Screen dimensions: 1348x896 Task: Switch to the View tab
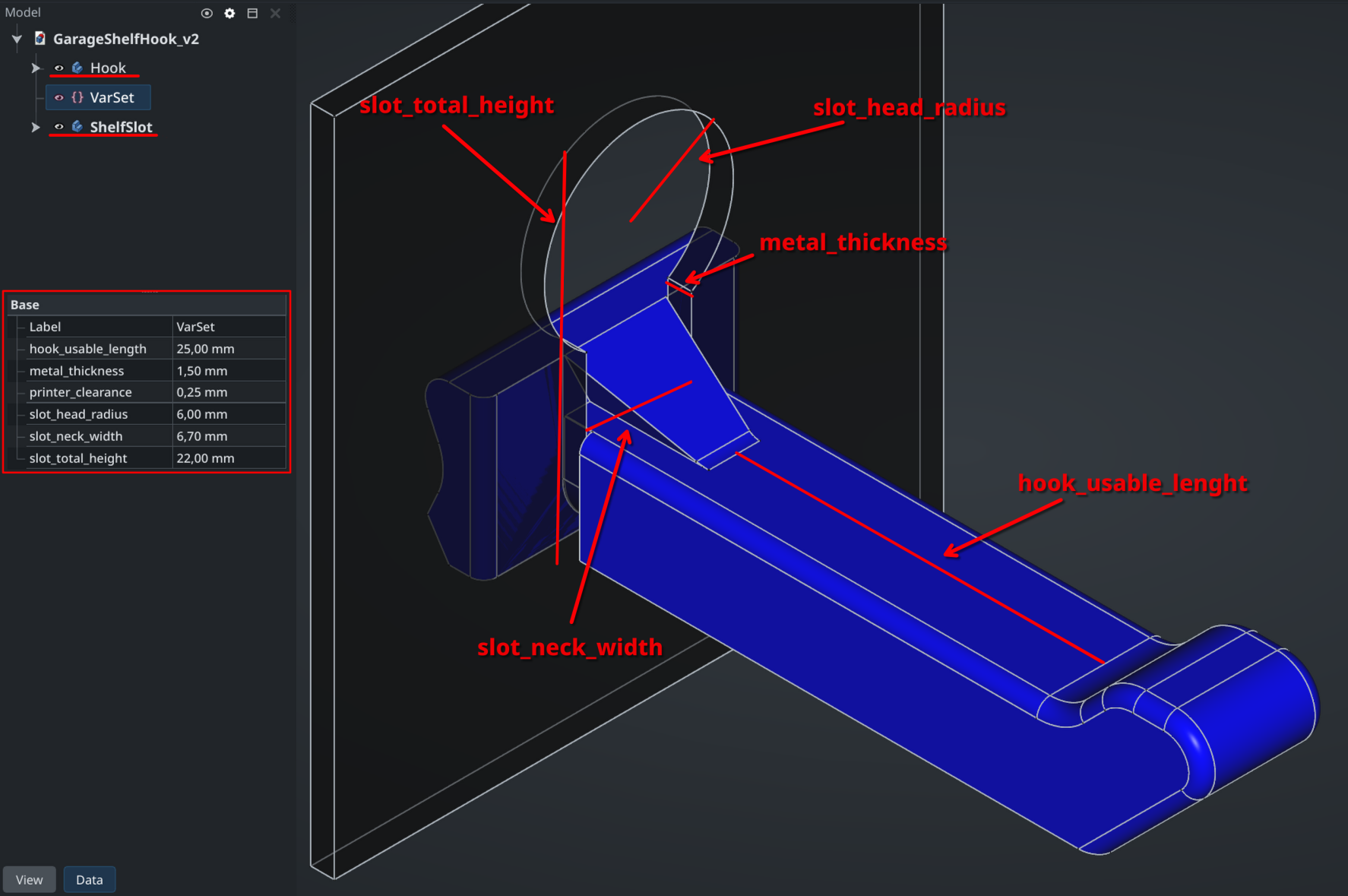[x=30, y=879]
